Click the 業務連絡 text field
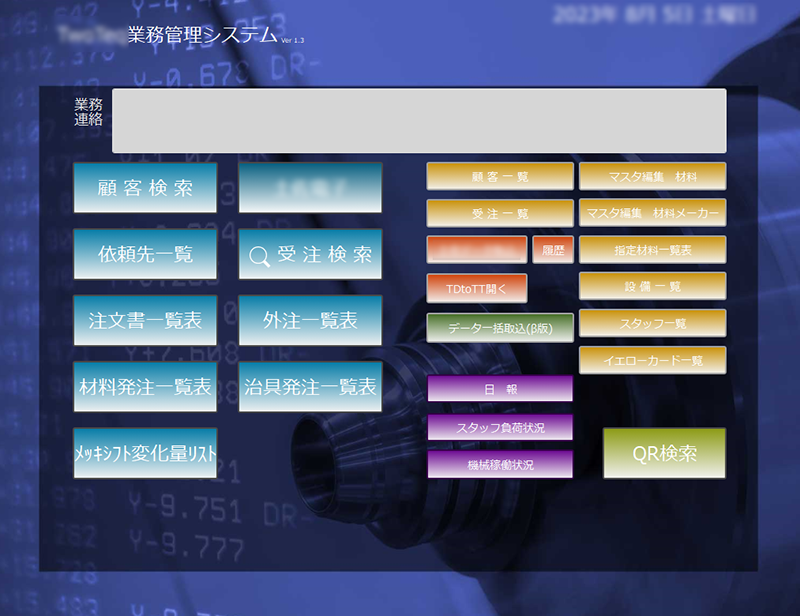 pyautogui.click(x=418, y=121)
